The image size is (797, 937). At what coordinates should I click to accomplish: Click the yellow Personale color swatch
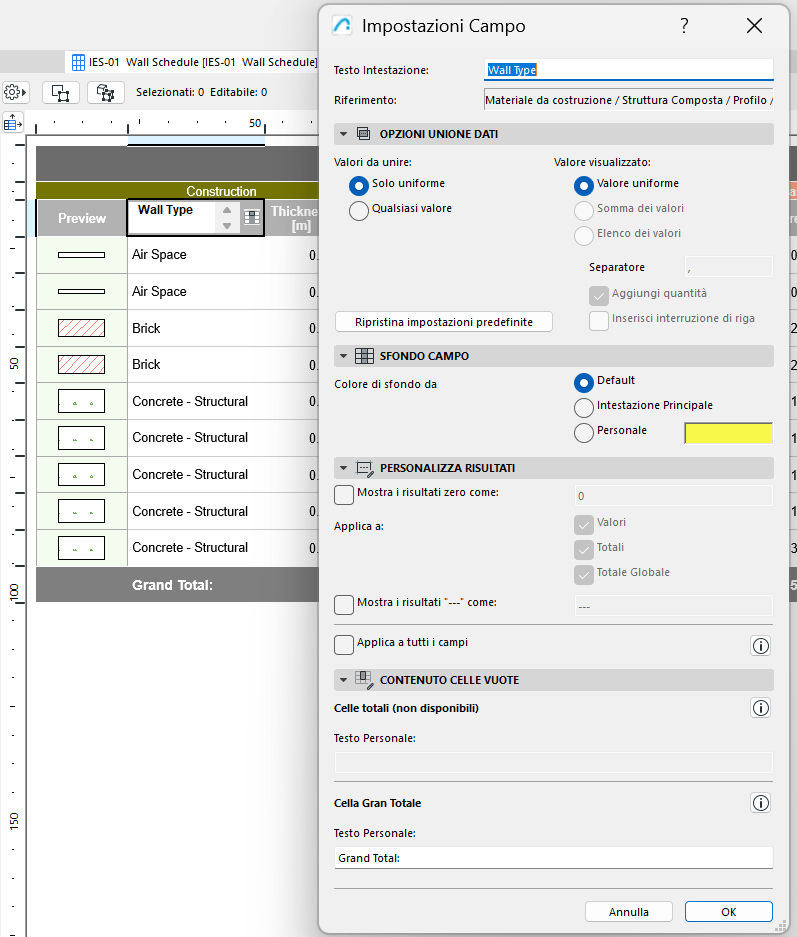[x=729, y=433]
